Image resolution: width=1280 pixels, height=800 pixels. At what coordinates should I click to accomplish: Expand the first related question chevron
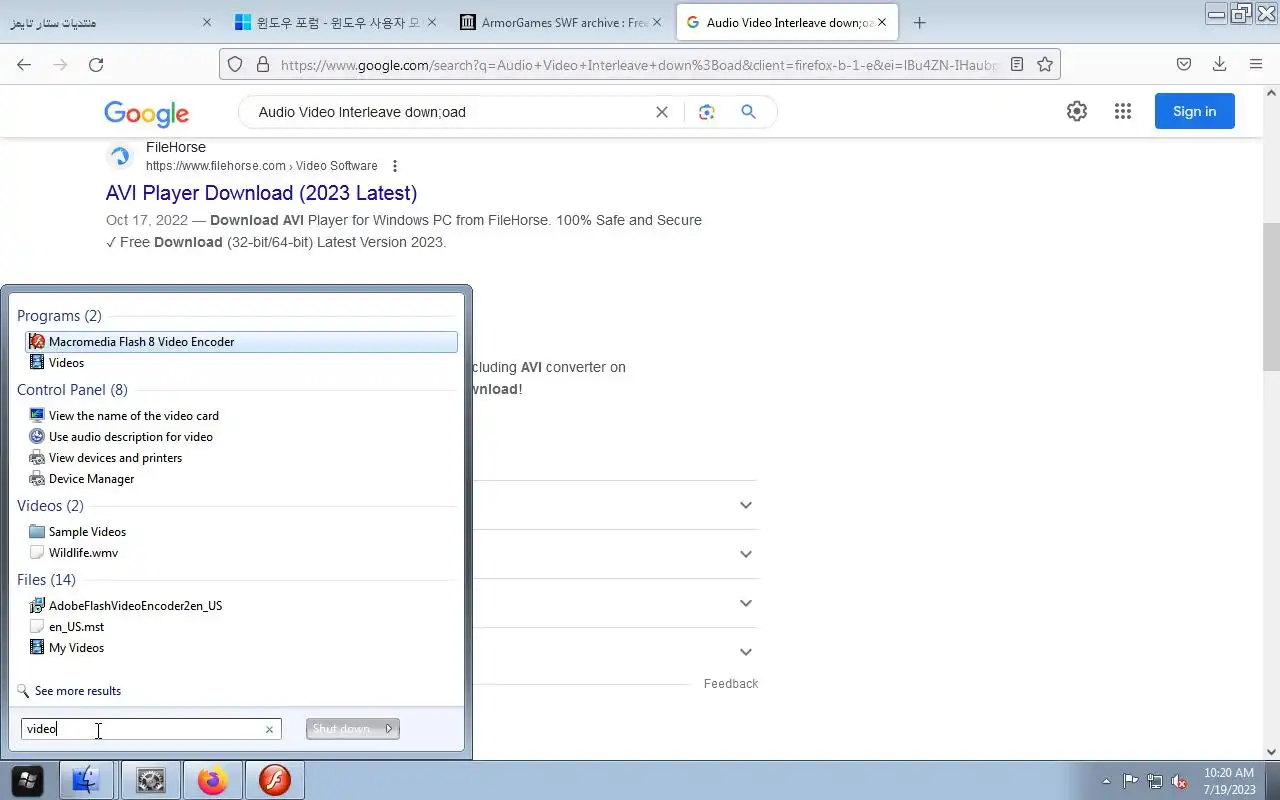[x=746, y=505]
